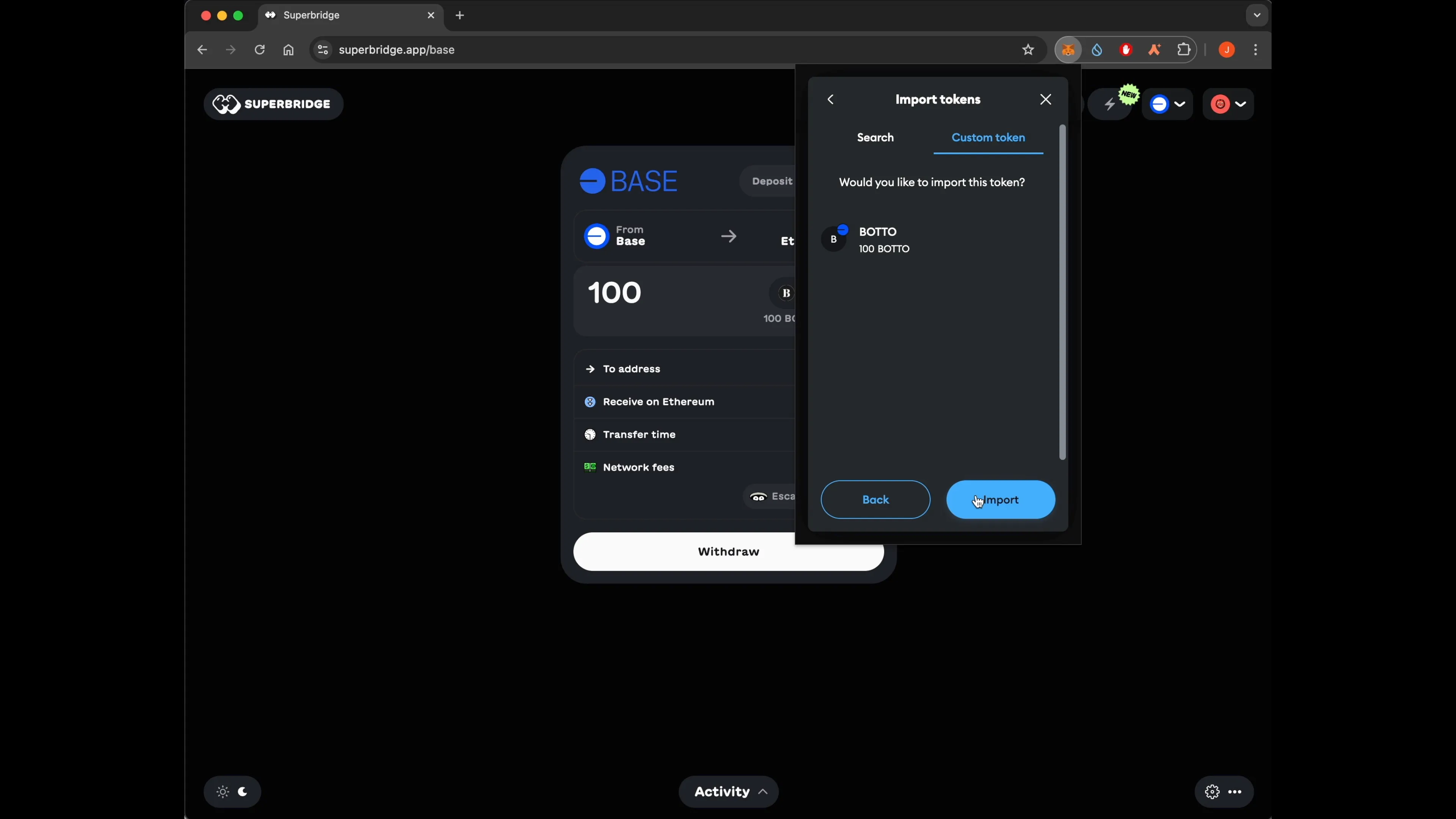This screenshot has width=1456, height=819.
Task: Open the Chrome extensions puzzle icon
Action: pos(1184,50)
